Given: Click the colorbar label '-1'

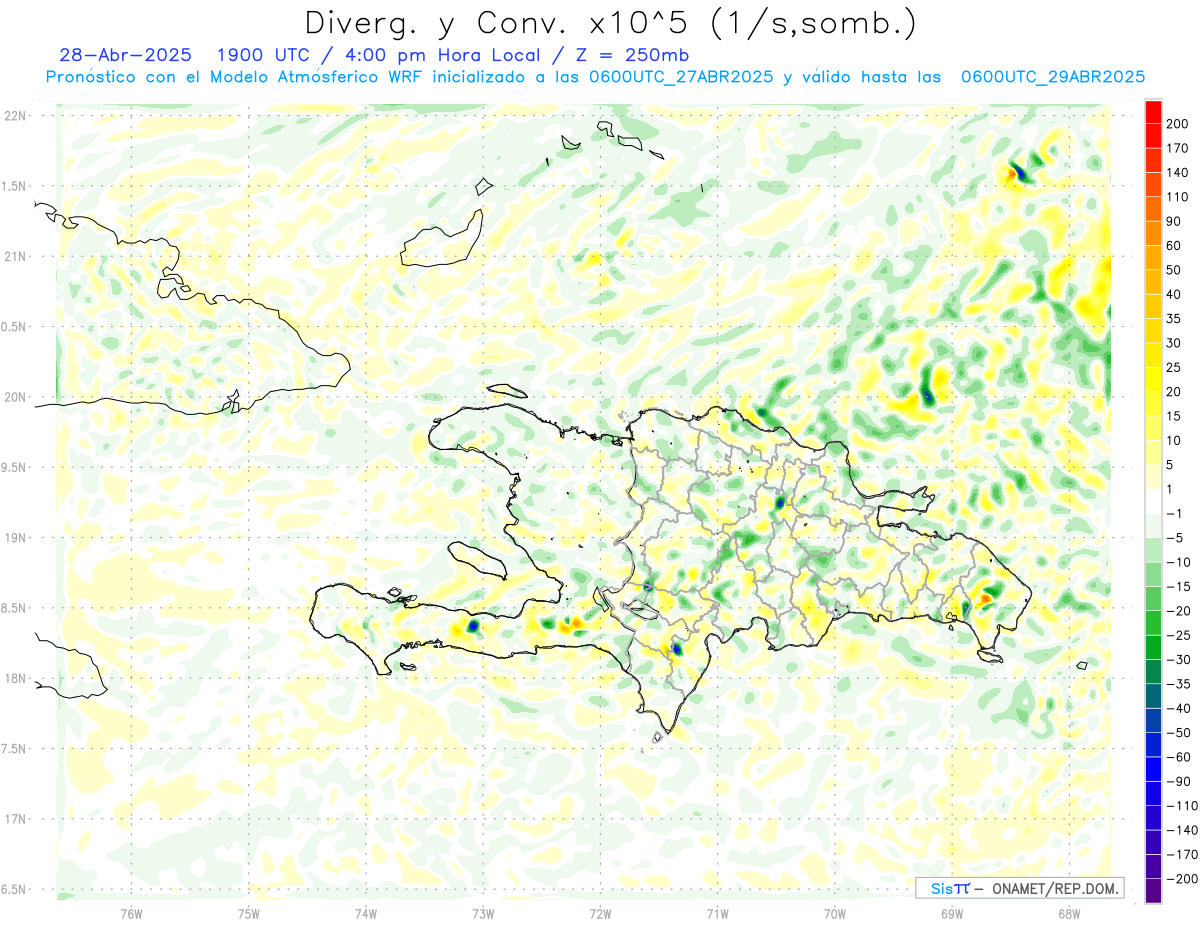Looking at the screenshot, I should click(x=1175, y=514).
